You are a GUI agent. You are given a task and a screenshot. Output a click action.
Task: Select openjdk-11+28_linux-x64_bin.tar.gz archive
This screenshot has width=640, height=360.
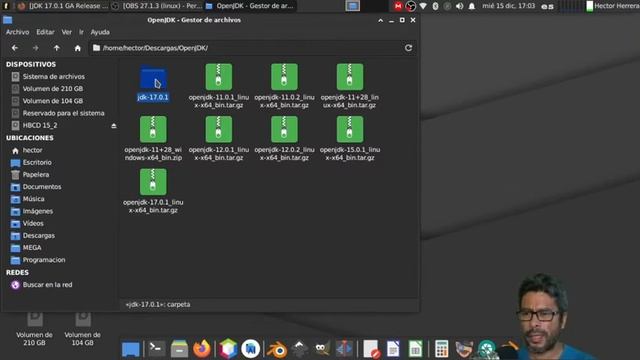pyautogui.click(x=350, y=86)
